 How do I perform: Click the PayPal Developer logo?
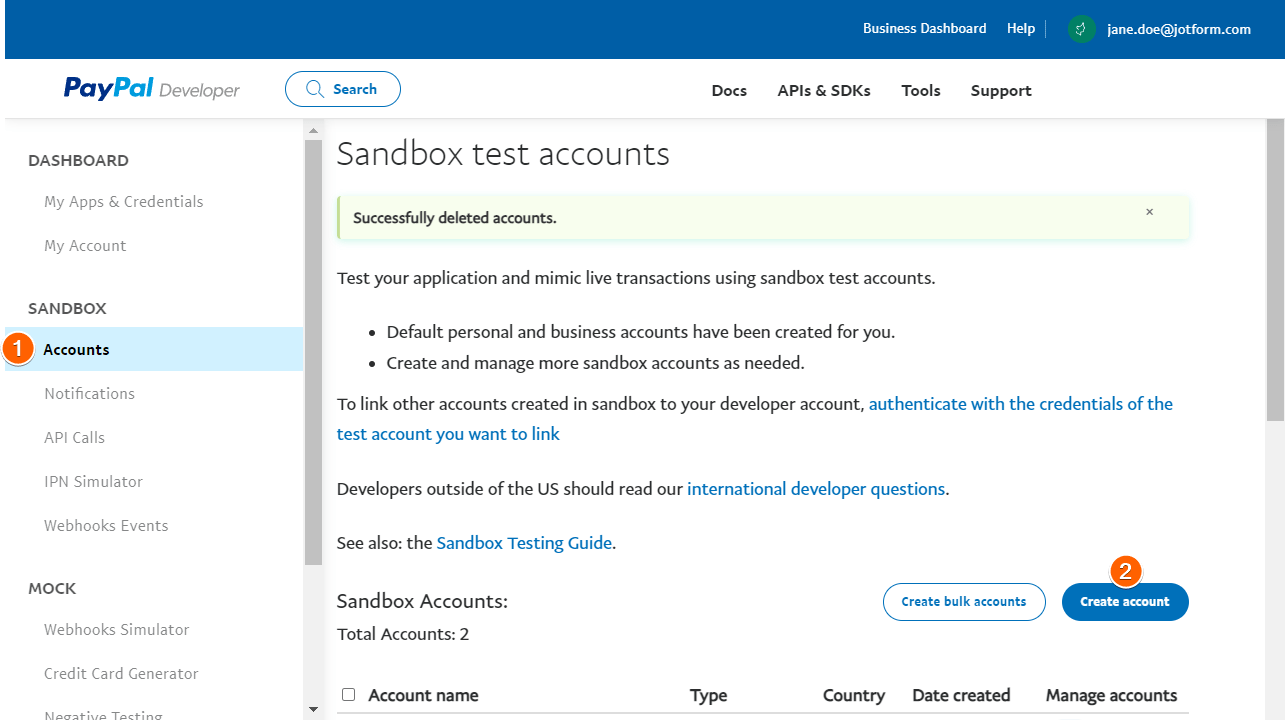coord(152,90)
